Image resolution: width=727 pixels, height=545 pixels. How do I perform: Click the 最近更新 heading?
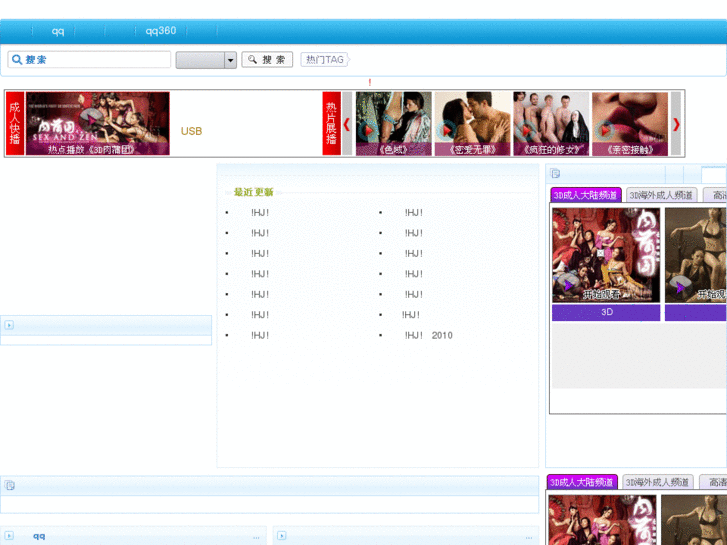(254, 192)
